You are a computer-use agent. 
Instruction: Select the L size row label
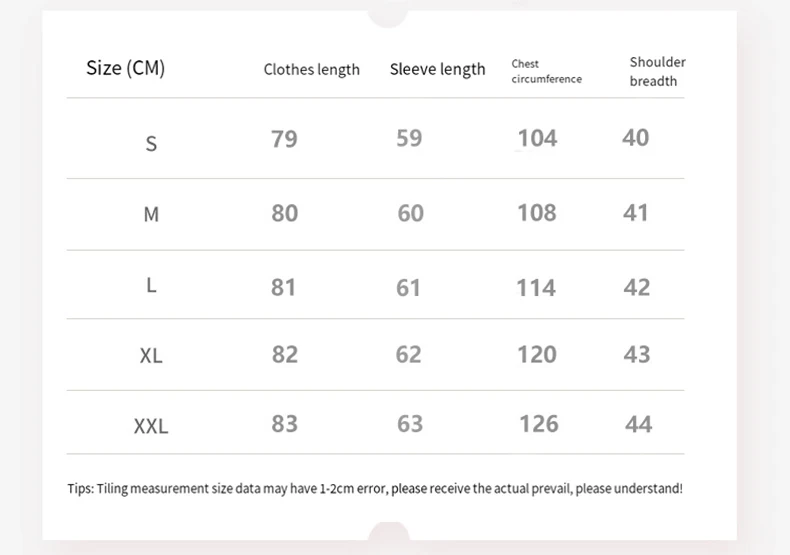[x=151, y=285]
